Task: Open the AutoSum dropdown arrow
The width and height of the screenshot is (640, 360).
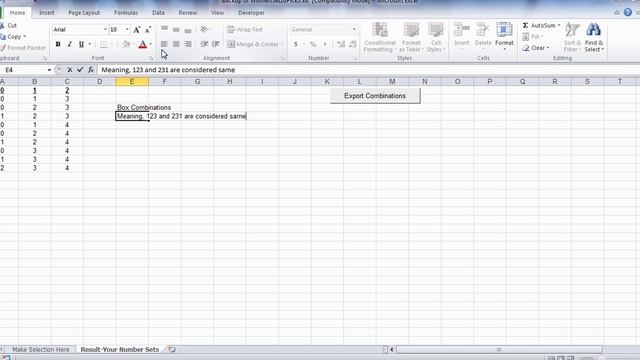Action: (x=559, y=25)
